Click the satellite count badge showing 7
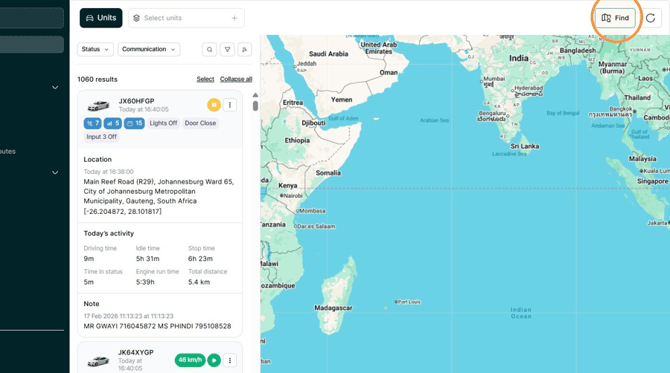Viewport: 670px width, 373px height. [92, 123]
